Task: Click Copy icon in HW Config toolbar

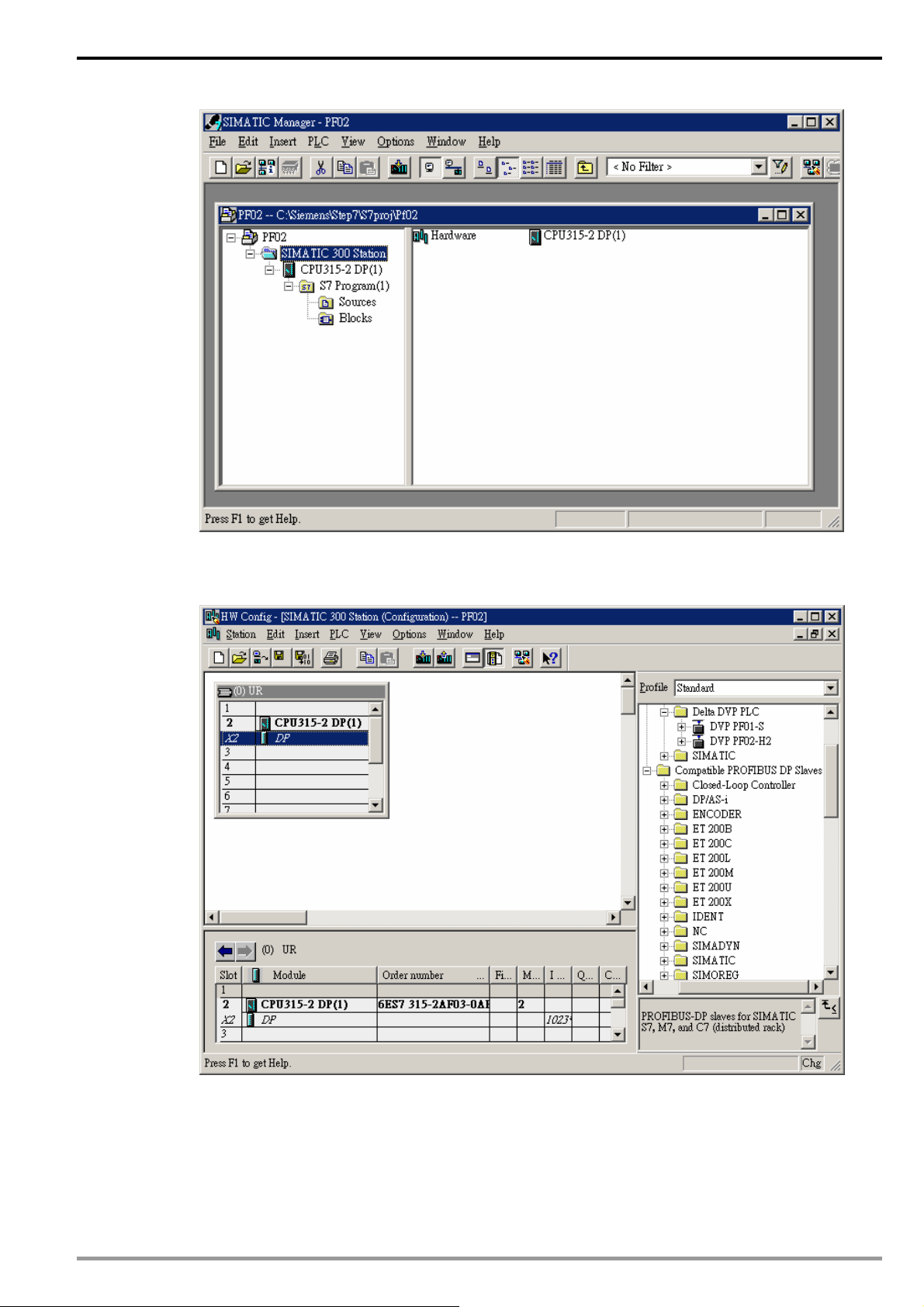Action: [x=367, y=659]
